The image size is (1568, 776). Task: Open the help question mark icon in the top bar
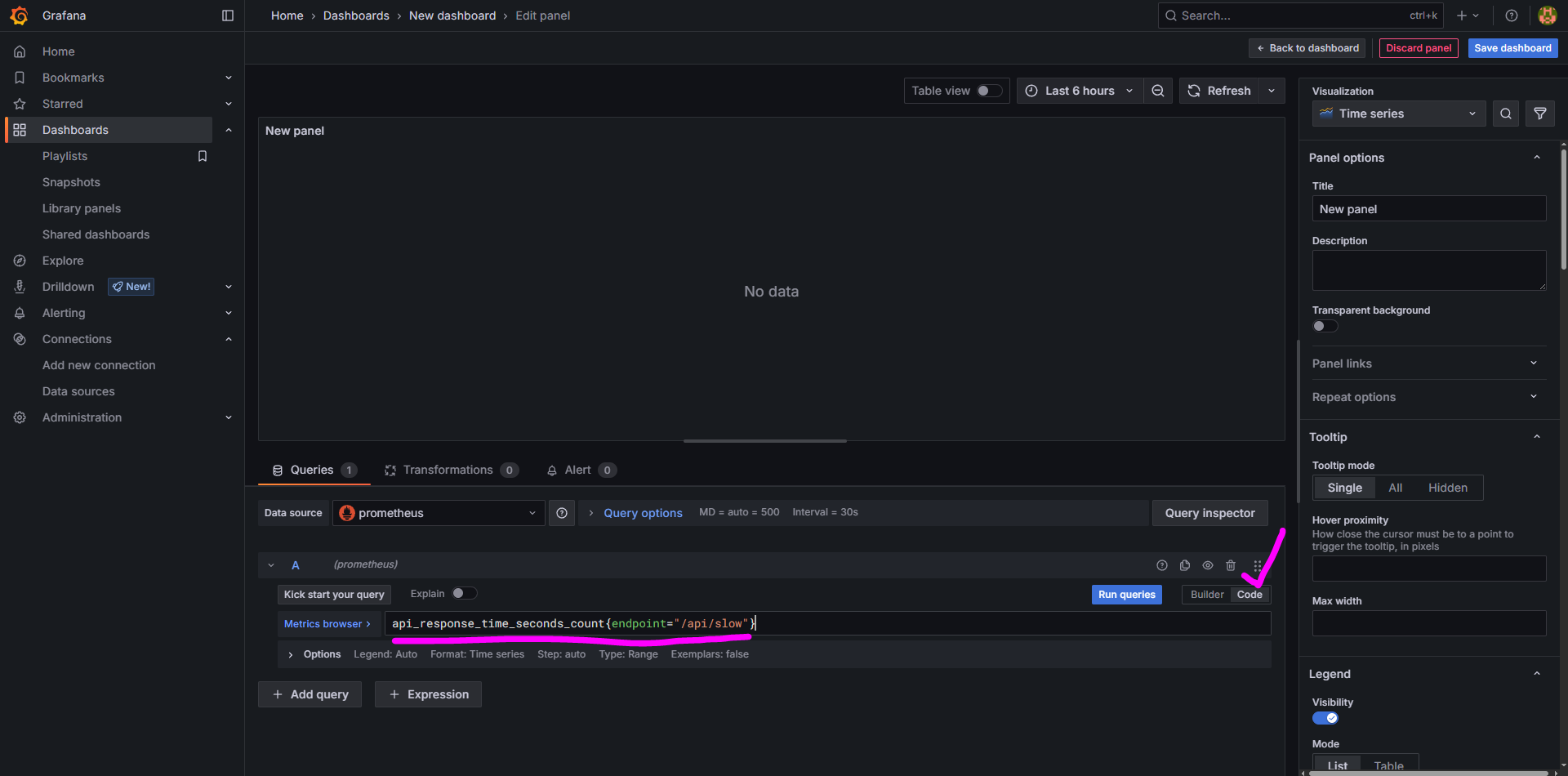[x=1512, y=16]
